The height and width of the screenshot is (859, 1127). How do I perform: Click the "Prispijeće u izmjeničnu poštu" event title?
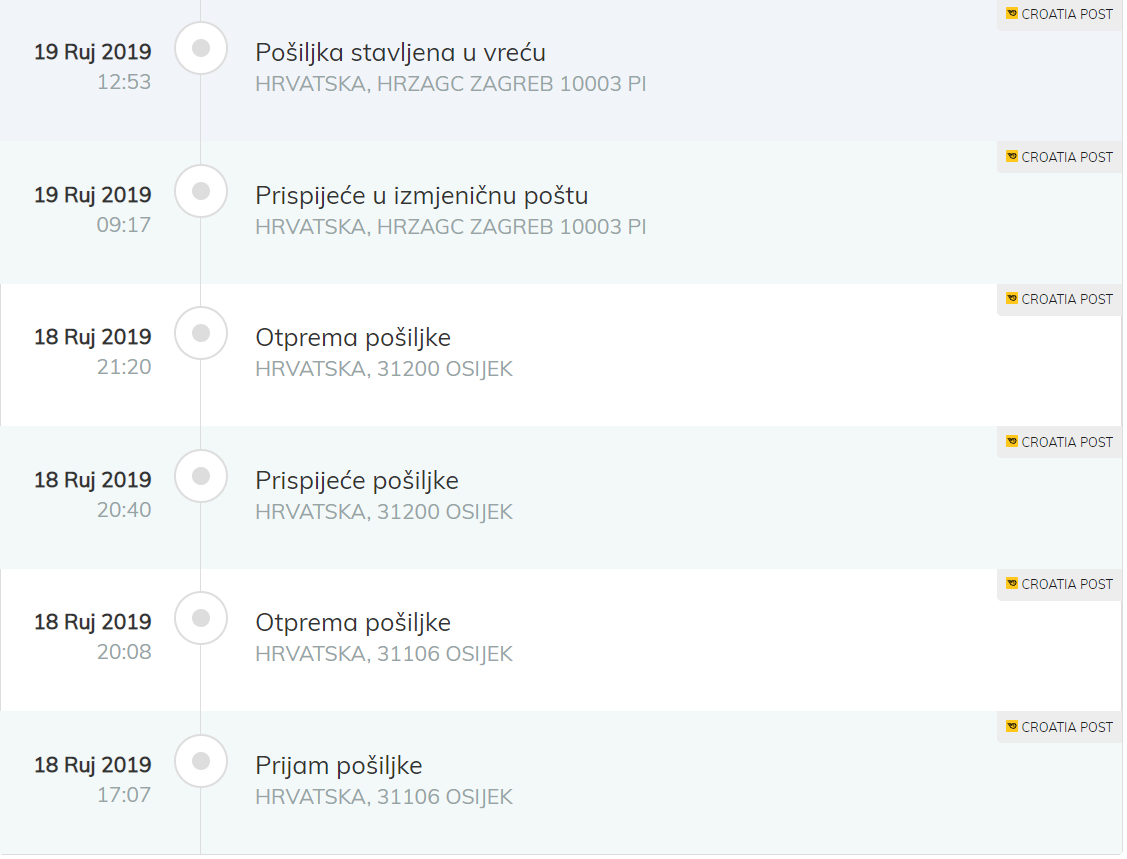[x=421, y=195]
